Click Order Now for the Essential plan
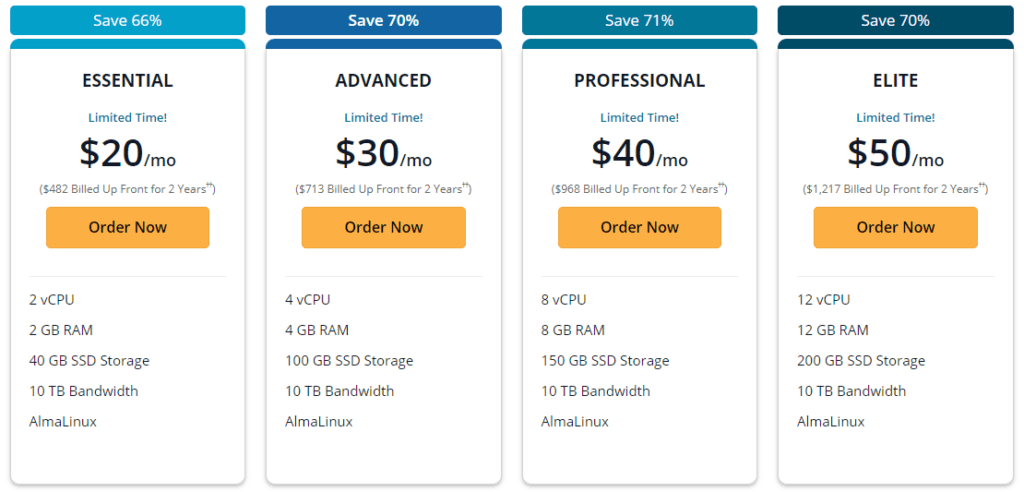The image size is (1024, 492). click(127, 227)
